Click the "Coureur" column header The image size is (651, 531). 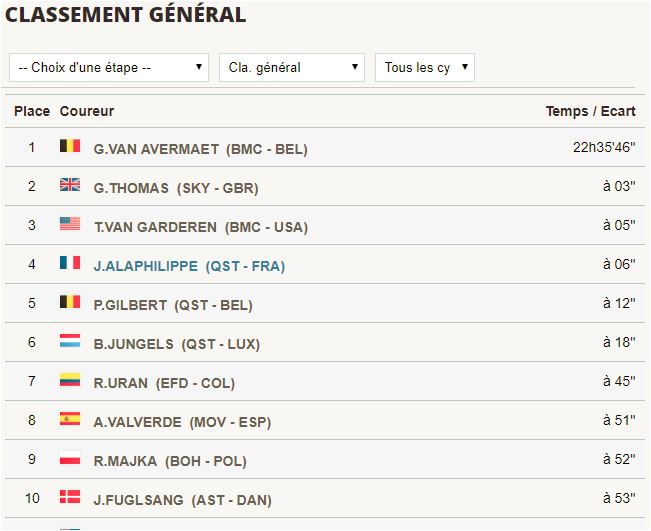[87, 111]
